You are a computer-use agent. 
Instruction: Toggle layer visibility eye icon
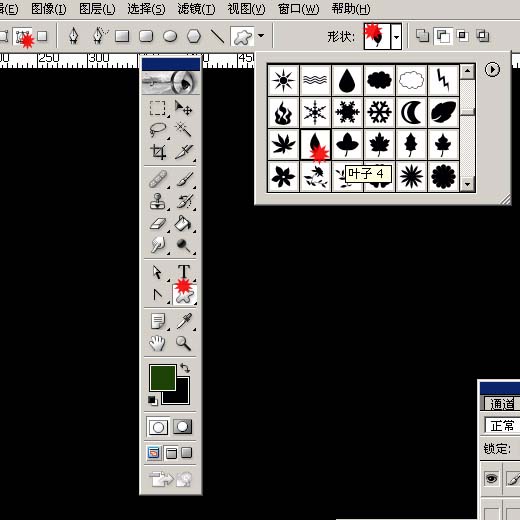tap(491, 479)
